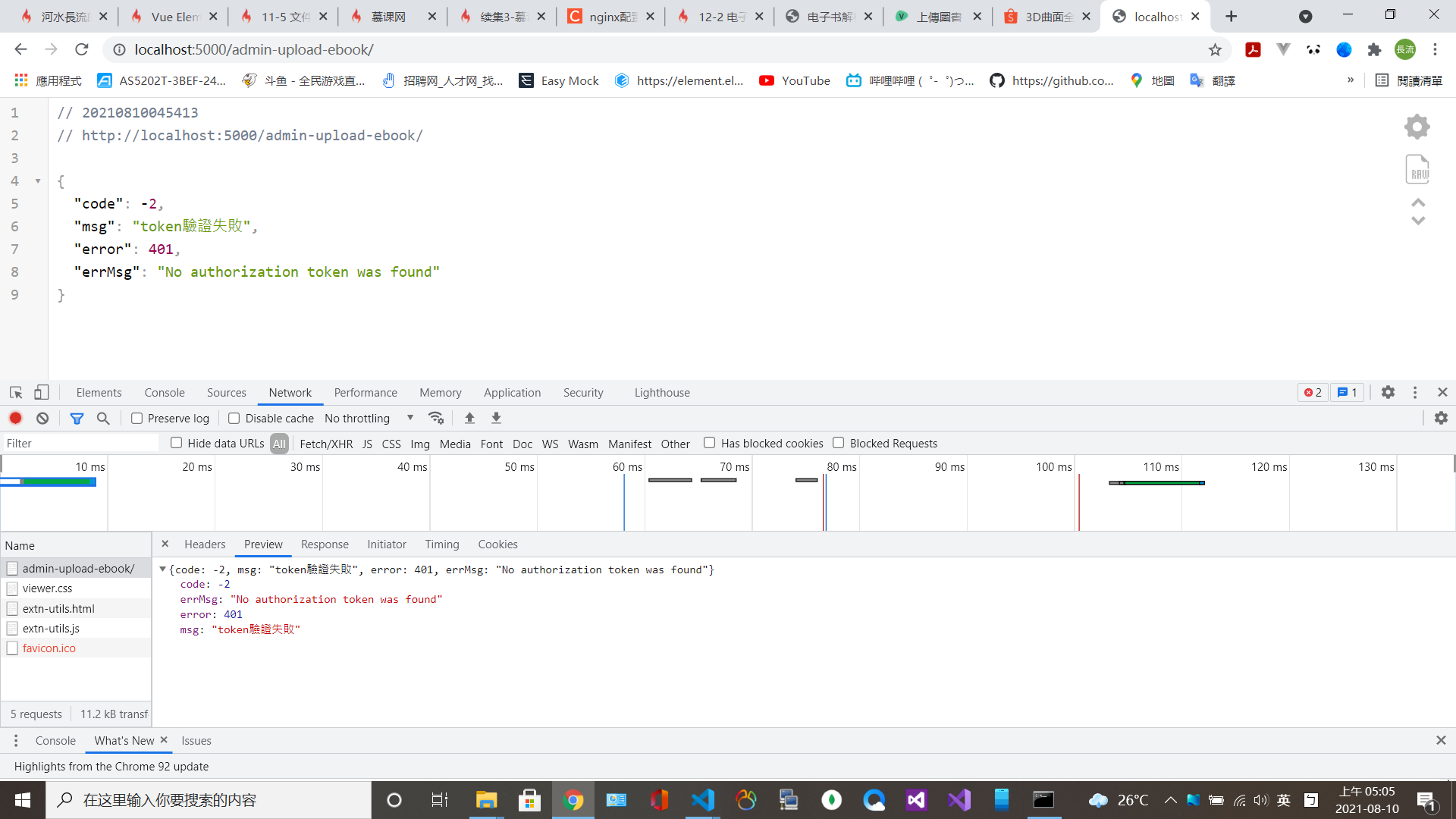1456x819 pixels.
Task: Click the Preview tab in DevTools
Action: click(x=262, y=544)
